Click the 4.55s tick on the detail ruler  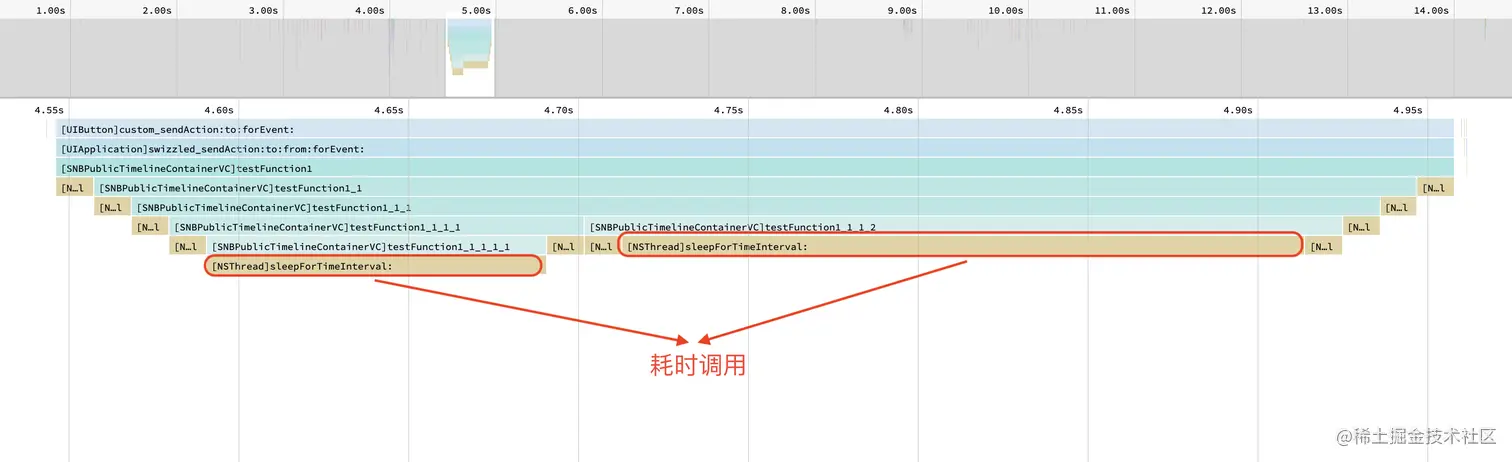click(49, 110)
